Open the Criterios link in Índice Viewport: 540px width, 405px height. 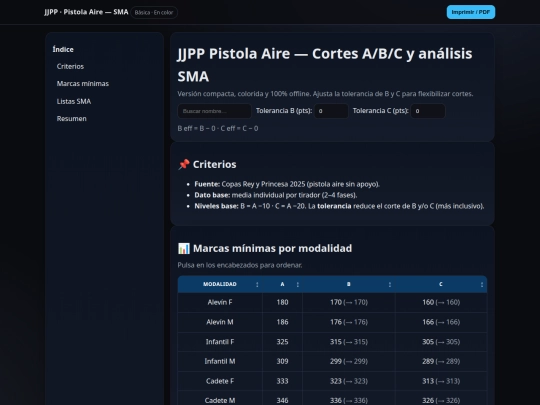70,66
